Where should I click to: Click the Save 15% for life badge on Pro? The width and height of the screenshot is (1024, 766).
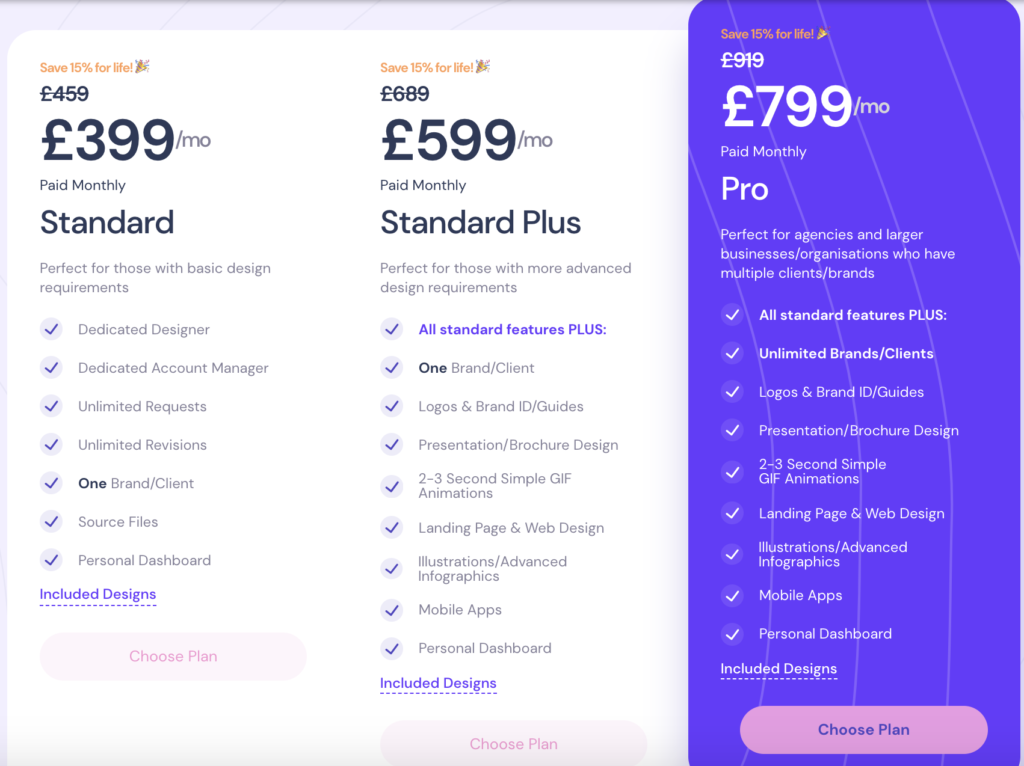coord(774,33)
